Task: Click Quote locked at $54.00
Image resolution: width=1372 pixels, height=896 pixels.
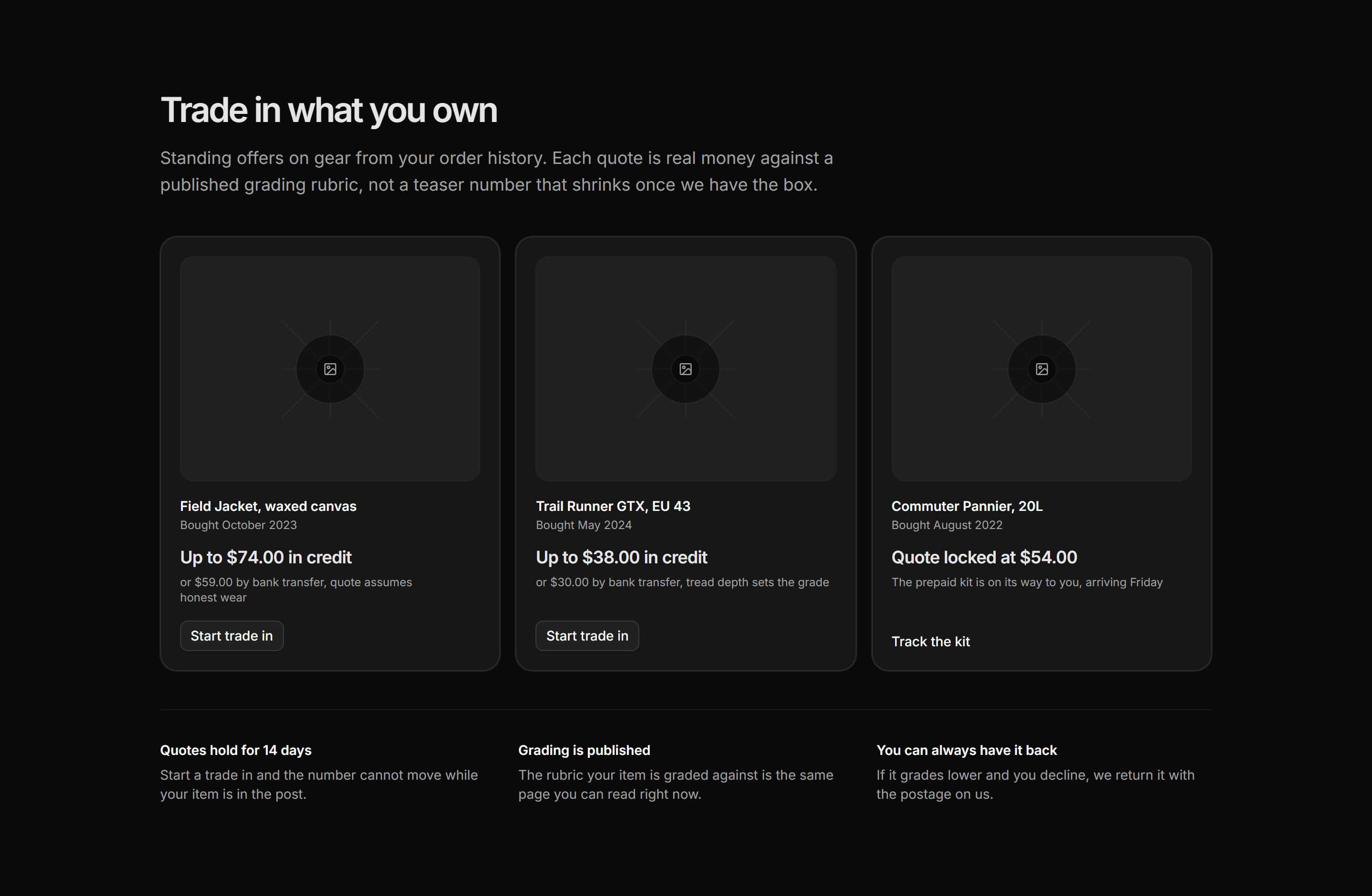Action: [984, 557]
